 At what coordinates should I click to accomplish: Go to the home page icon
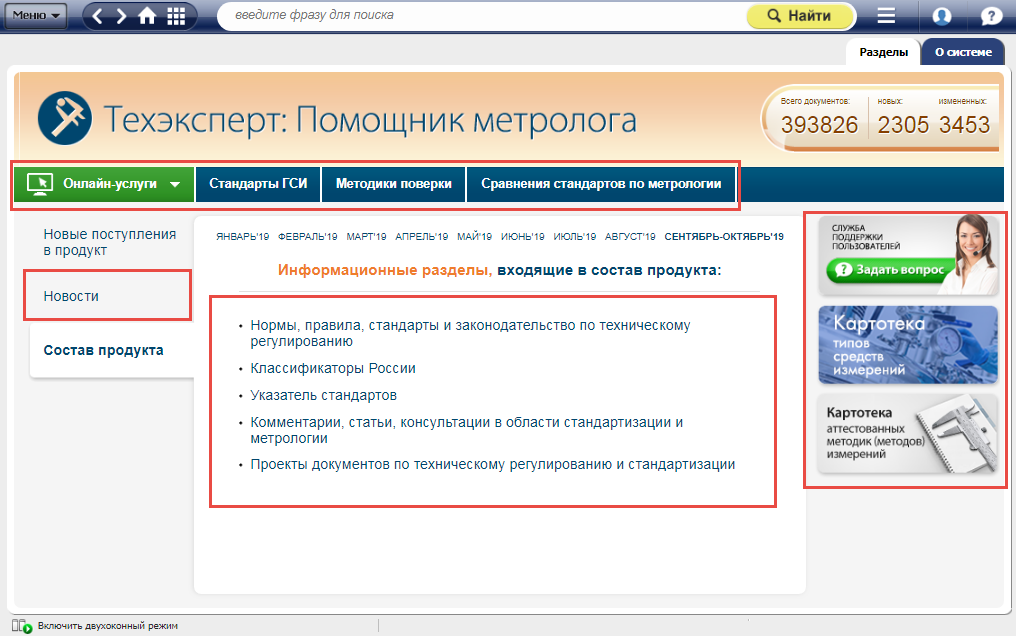point(147,16)
